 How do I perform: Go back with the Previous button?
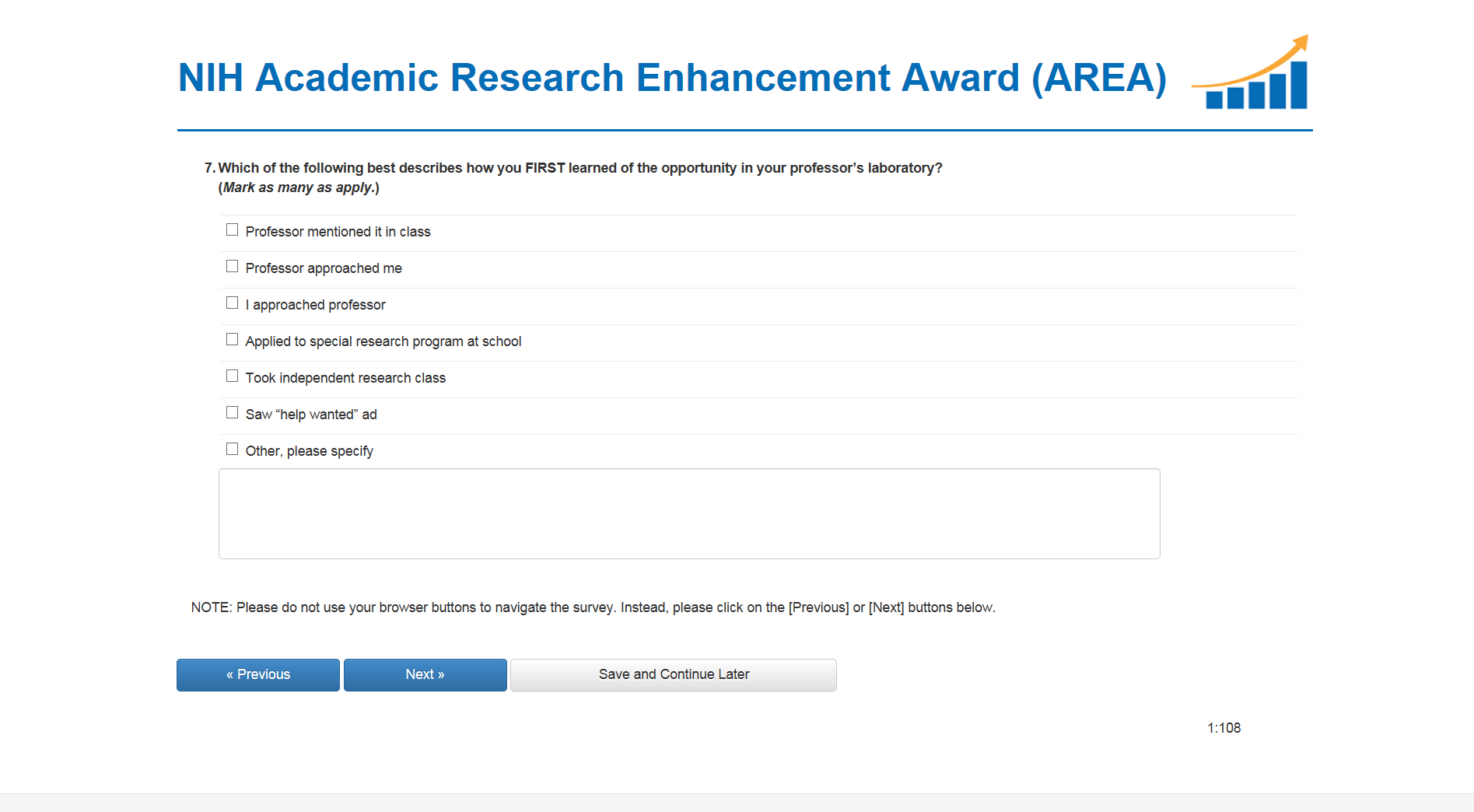pos(258,674)
